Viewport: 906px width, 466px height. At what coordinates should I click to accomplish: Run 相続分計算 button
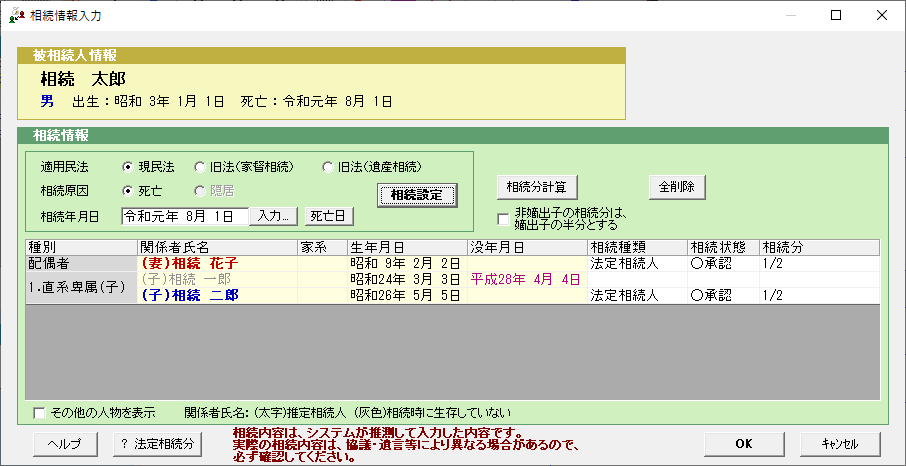pos(537,187)
